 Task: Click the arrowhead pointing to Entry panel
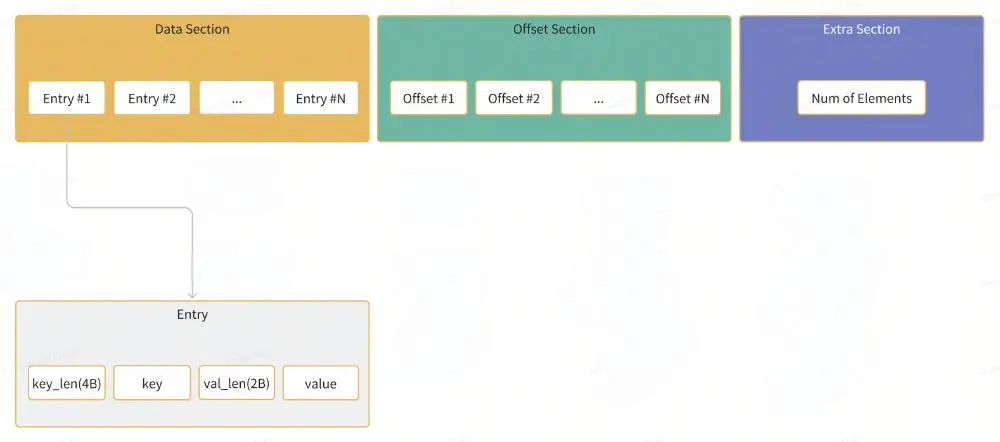pyautogui.click(x=192, y=293)
